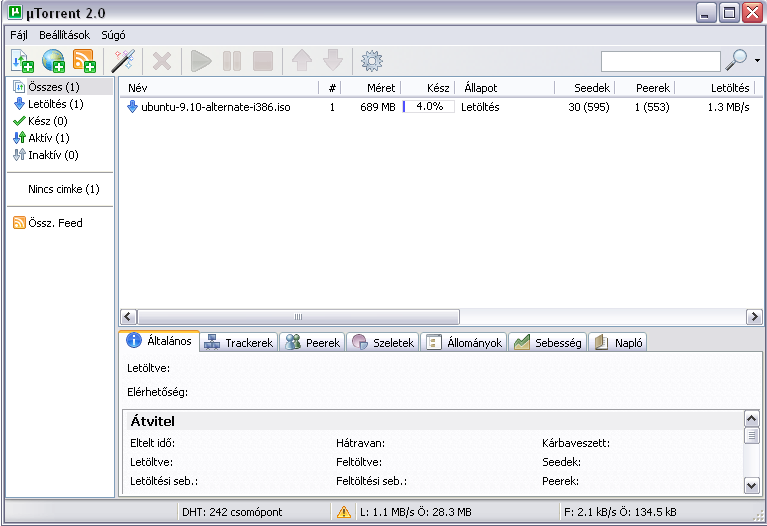Screen dimensions: 767x526
Task: Sort by the Kész column header
Action: [x=428, y=88]
